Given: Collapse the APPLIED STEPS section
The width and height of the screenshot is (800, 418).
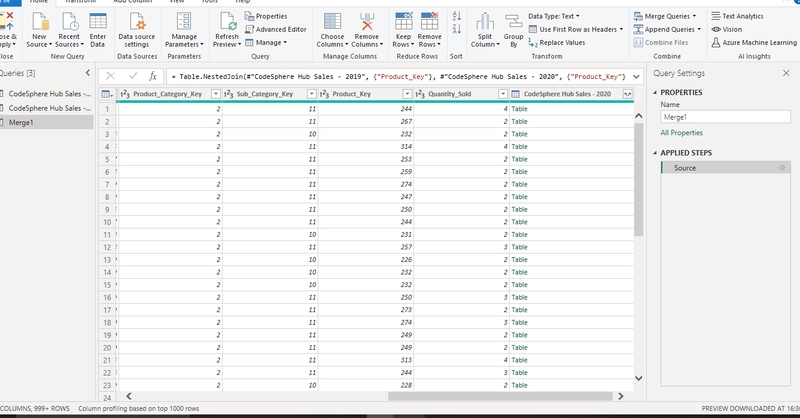Looking at the screenshot, I should click(x=655, y=153).
